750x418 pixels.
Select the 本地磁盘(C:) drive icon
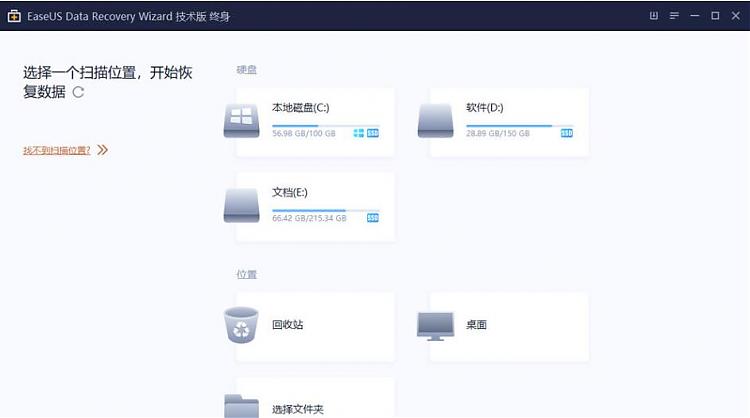point(242,121)
